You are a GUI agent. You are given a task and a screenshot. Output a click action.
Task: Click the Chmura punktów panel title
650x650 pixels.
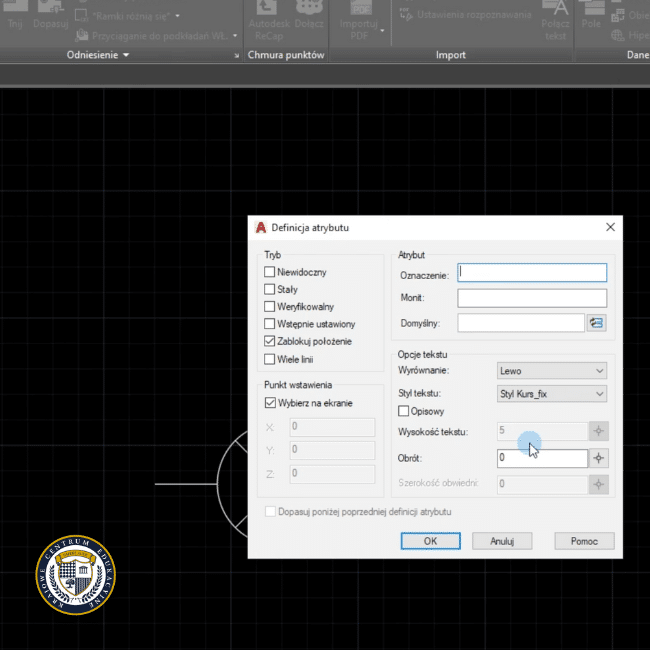coord(286,55)
